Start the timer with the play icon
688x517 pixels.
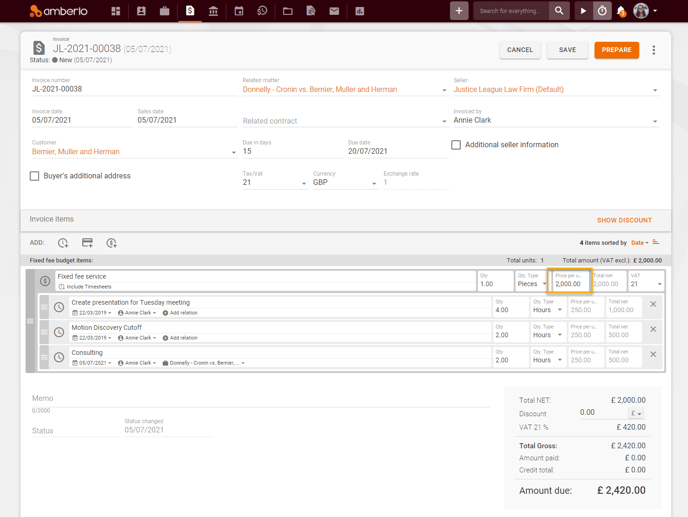583,11
